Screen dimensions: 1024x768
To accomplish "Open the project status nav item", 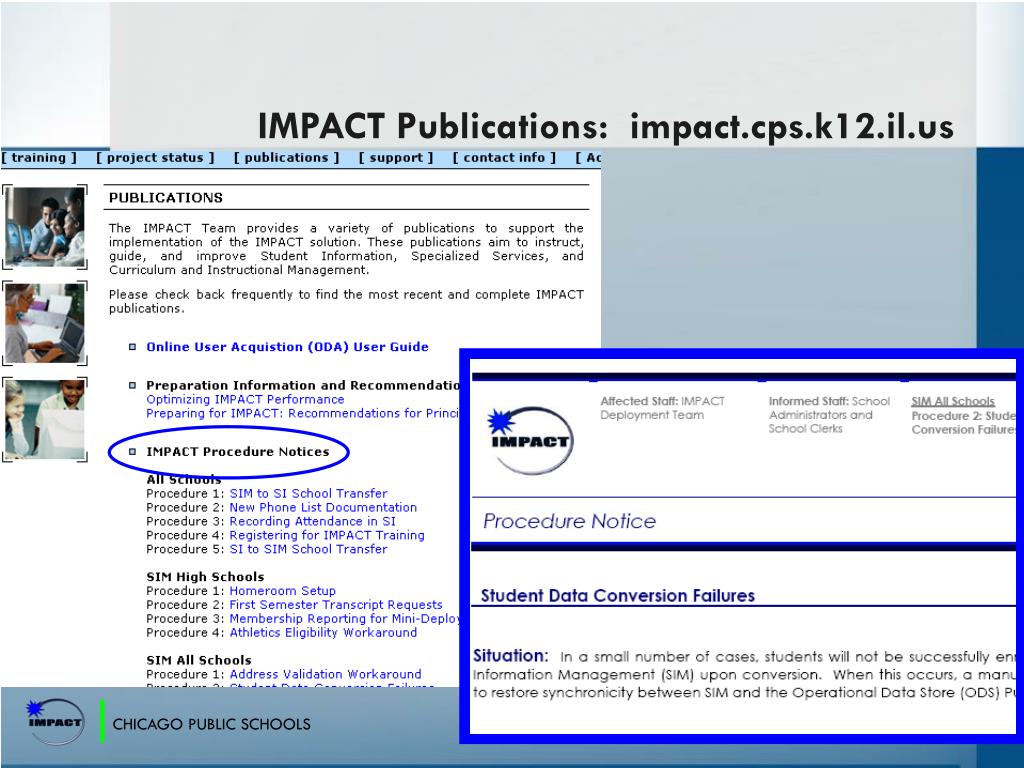I will [x=155, y=157].
